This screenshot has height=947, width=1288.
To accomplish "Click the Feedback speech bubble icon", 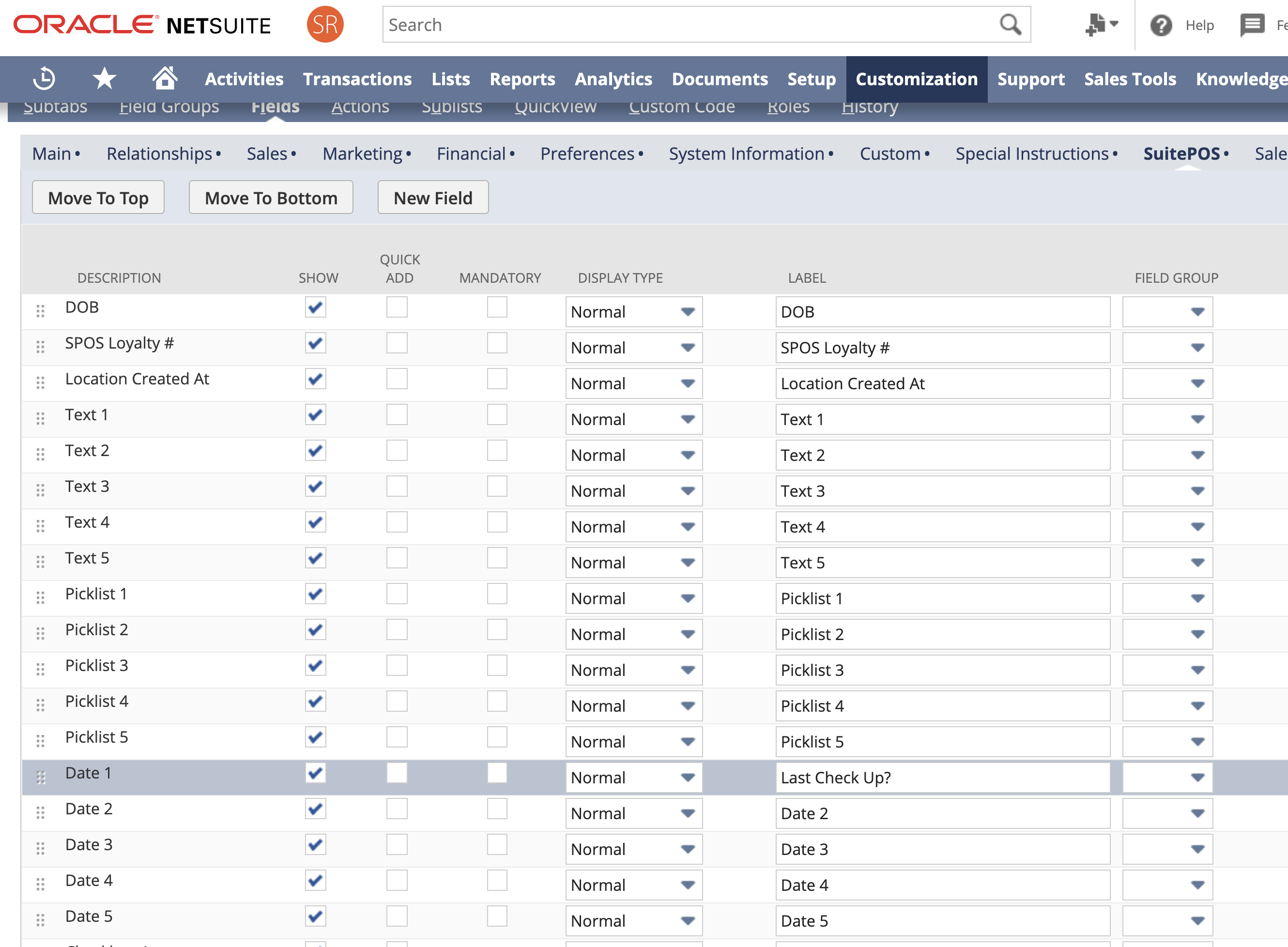I will 1253,25.
